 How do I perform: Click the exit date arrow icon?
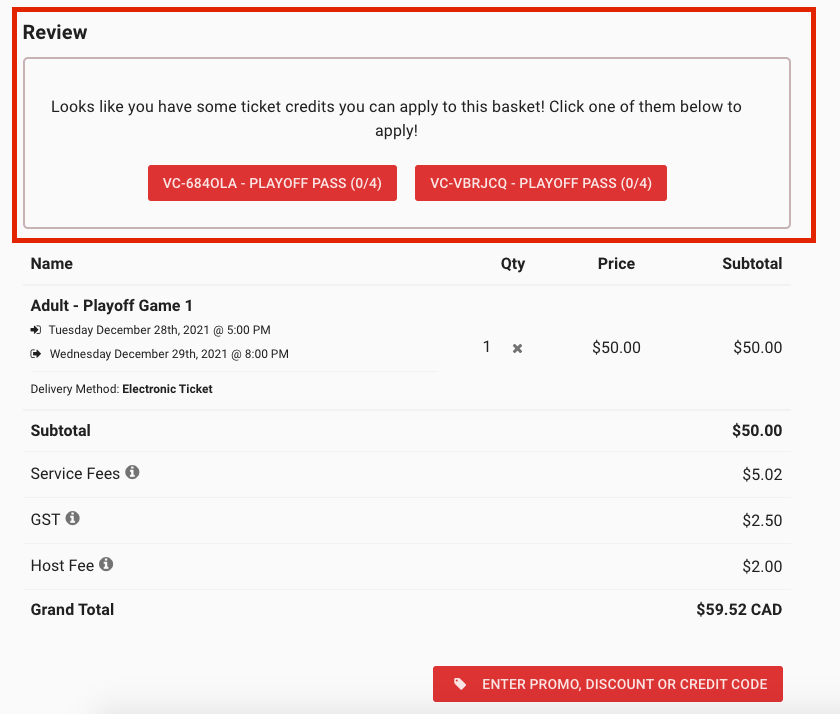(x=35, y=354)
